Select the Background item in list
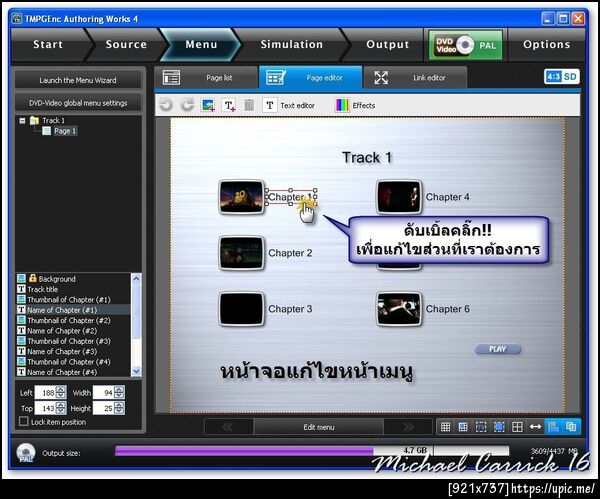Screen dimensions: 600x499 point(73,279)
